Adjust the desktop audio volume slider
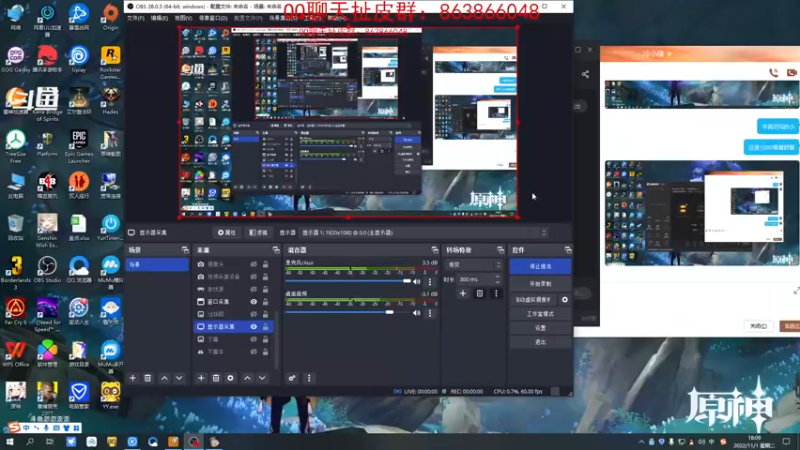The width and height of the screenshot is (800, 450). tap(348, 312)
